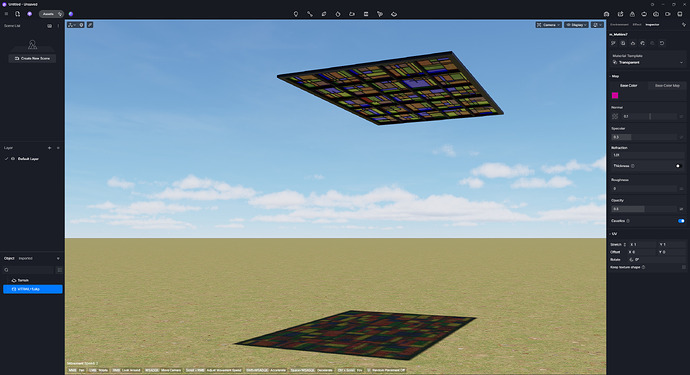This screenshot has width=690, height=375.
Task: Open the navigation mode dropdown at viewport top-left
Action: click(72, 25)
